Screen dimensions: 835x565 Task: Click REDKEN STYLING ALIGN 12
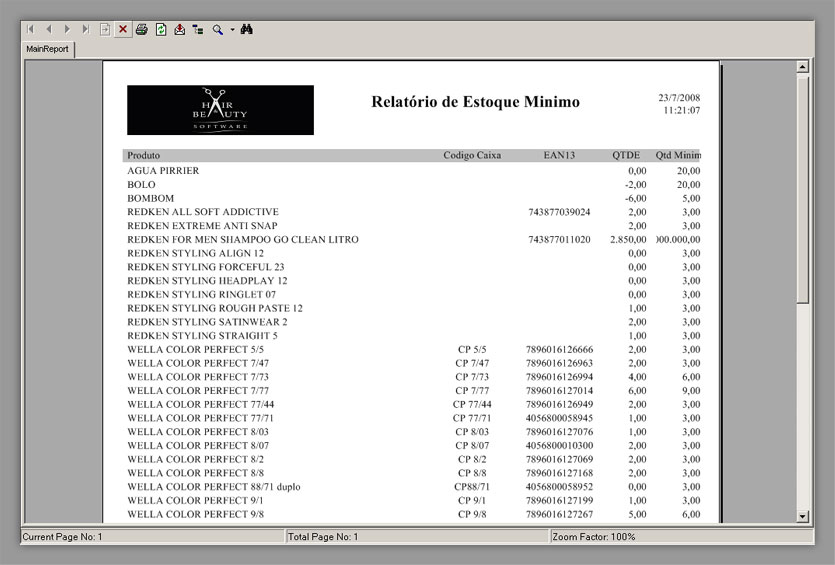point(195,253)
